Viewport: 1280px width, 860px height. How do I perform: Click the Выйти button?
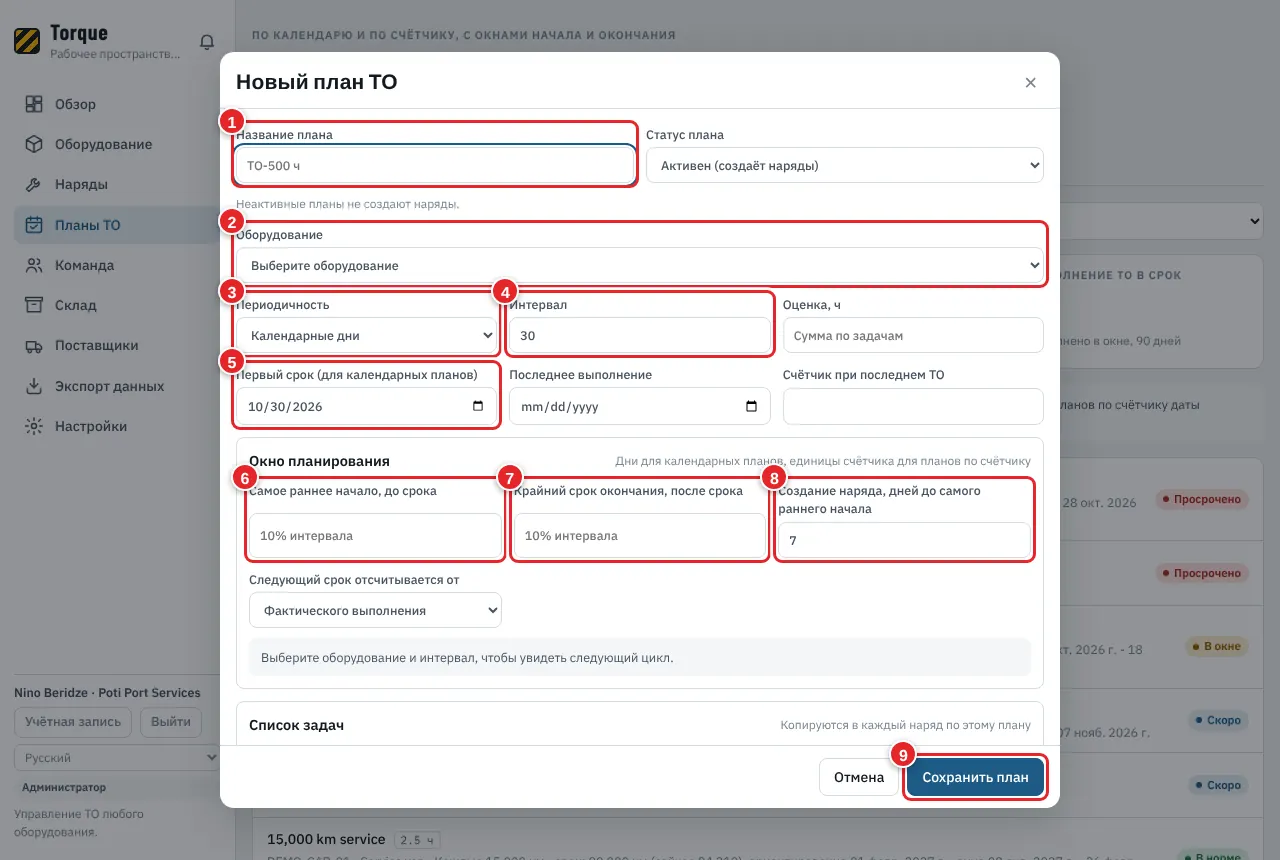point(171,722)
